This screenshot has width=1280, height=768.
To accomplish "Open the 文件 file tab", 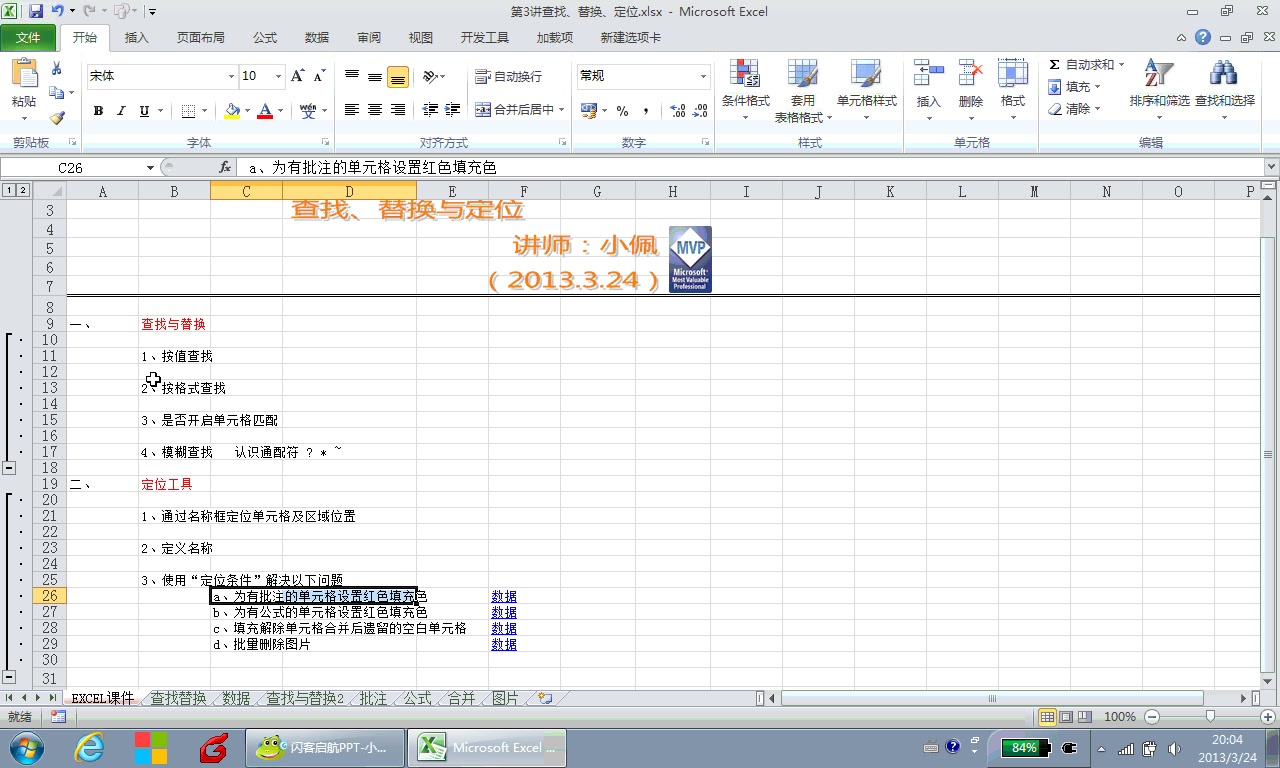I will (x=28, y=38).
